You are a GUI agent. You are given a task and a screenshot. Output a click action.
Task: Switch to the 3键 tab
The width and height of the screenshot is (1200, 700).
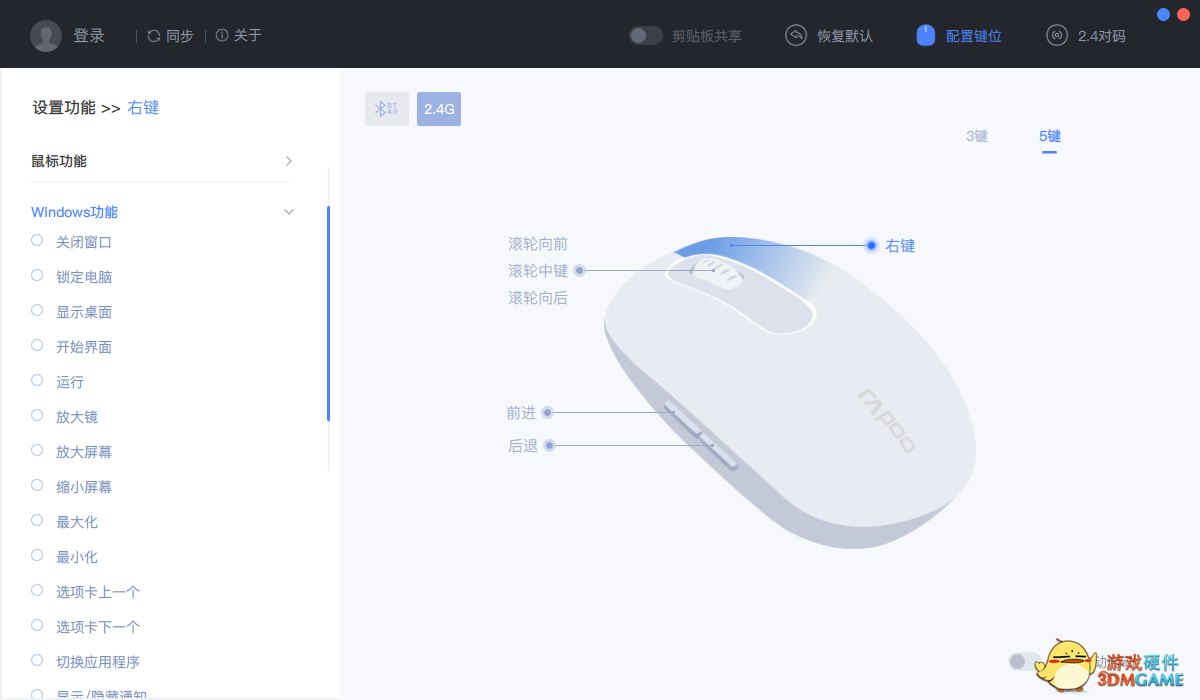click(x=977, y=136)
